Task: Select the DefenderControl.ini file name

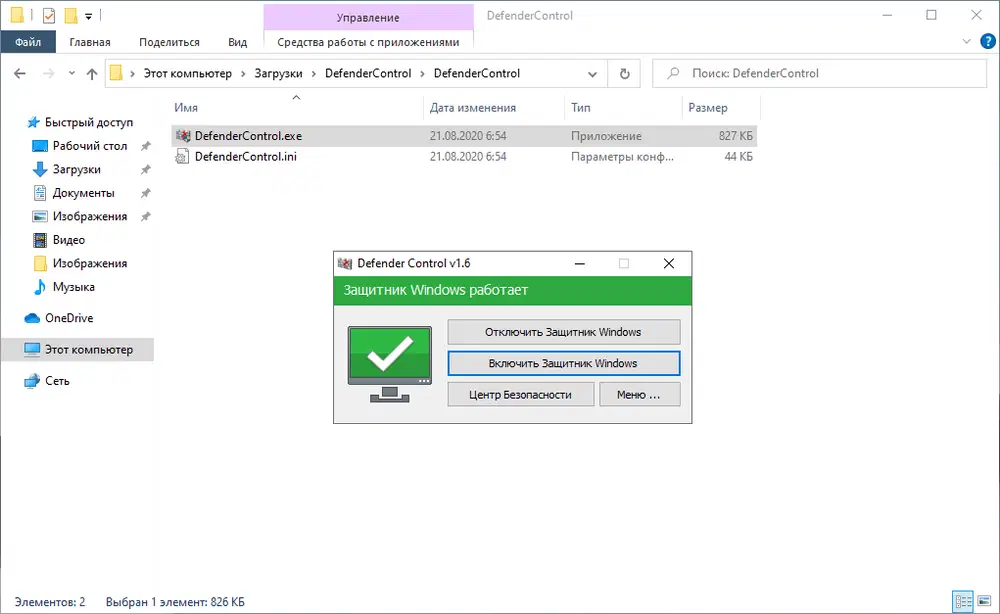Action: [x=246, y=157]
